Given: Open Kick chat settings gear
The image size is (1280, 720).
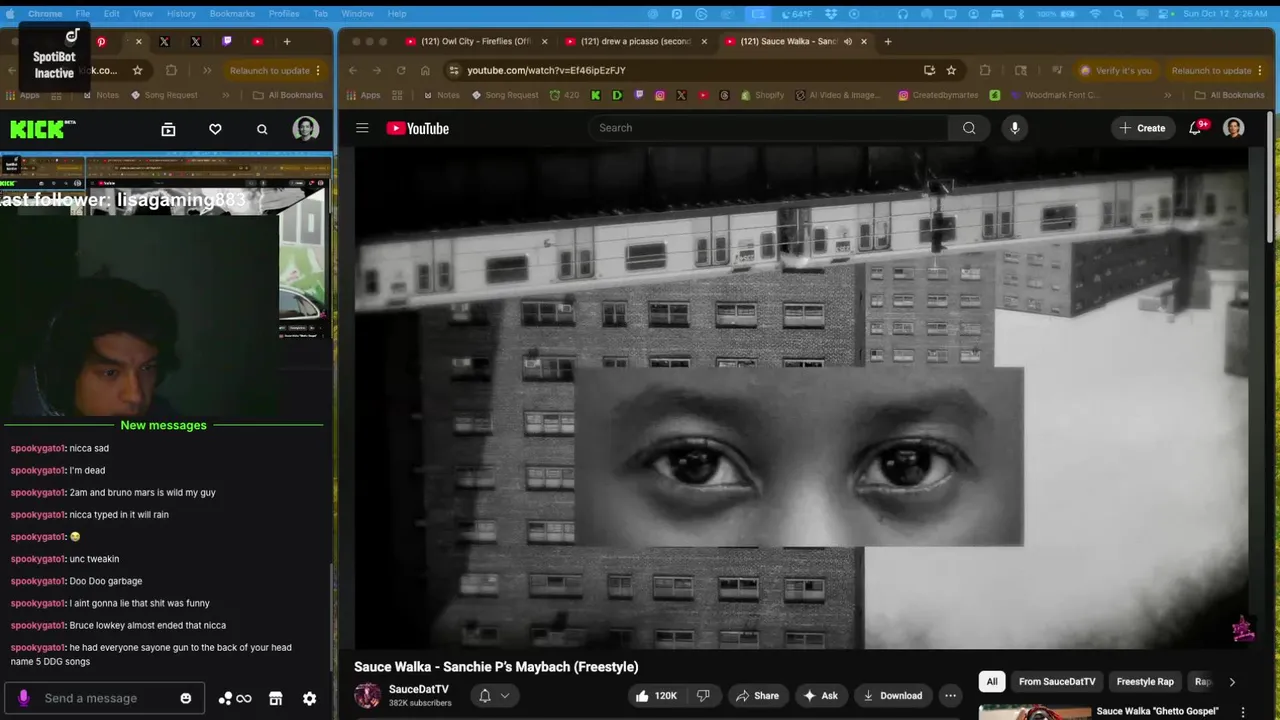Looking at the screenshot, I should [x=310, y=699].
